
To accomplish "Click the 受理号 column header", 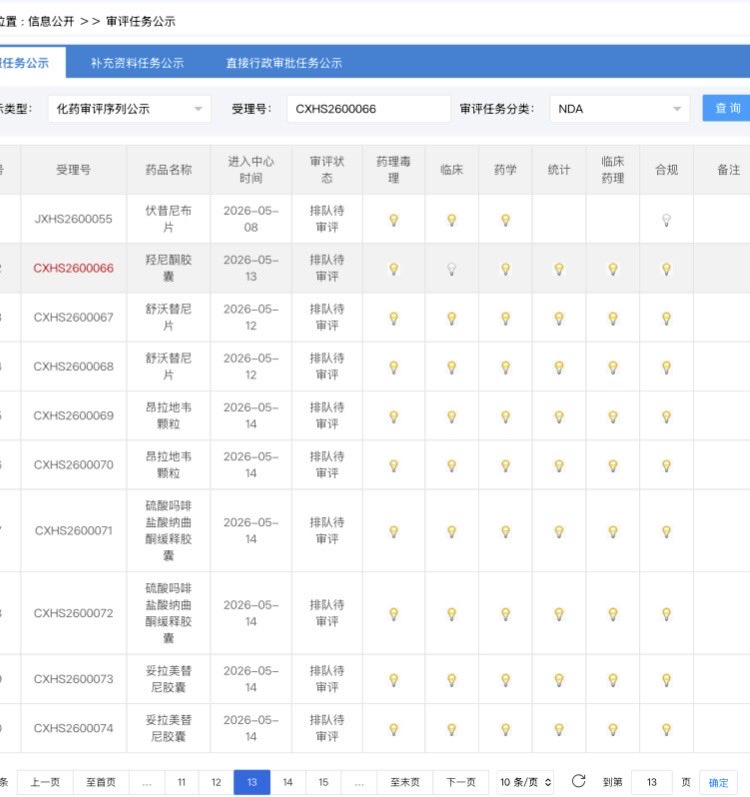I will (74, 170).
